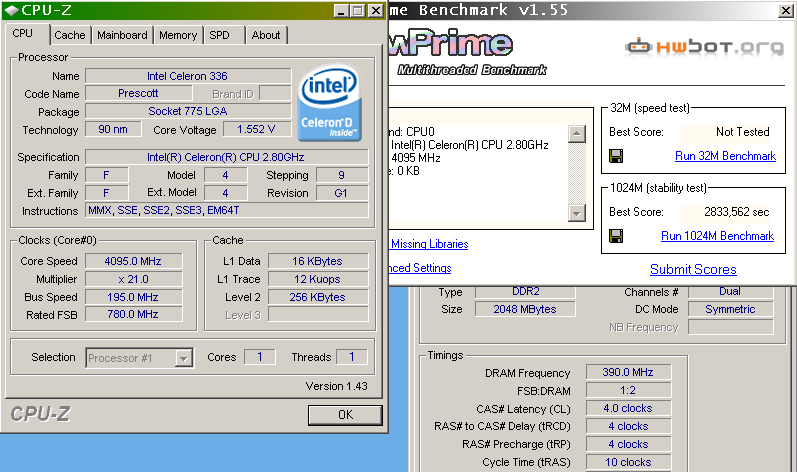Viewport: 797px width, 472px height.
Task: Run the 1024M Benchmark in wPrime
Action: click(x=717, y=236)
